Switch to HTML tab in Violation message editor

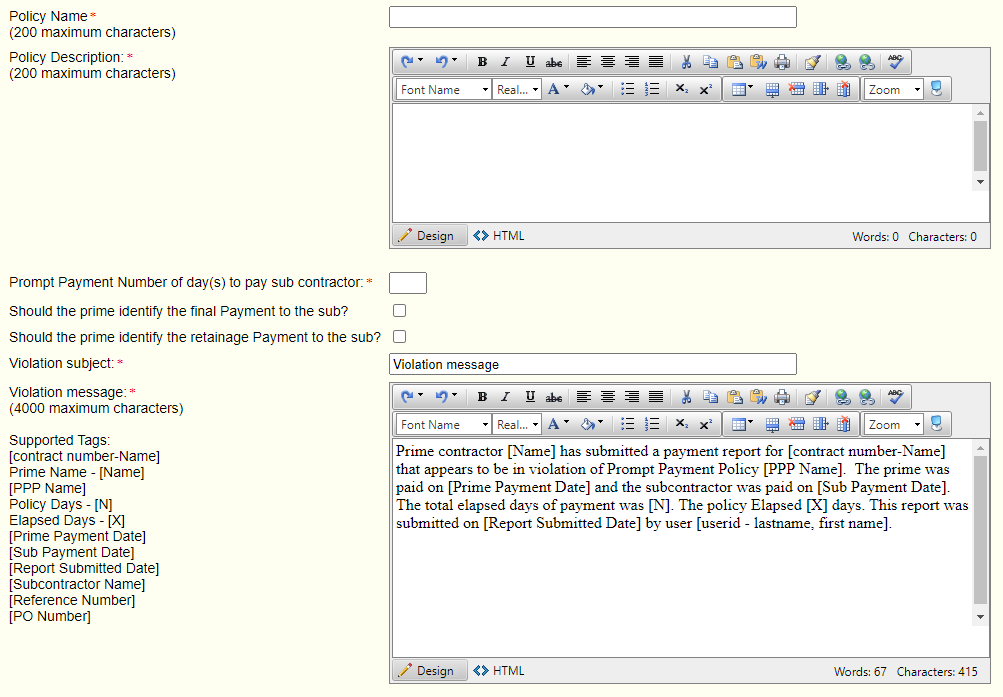click(x=499, y=671)
